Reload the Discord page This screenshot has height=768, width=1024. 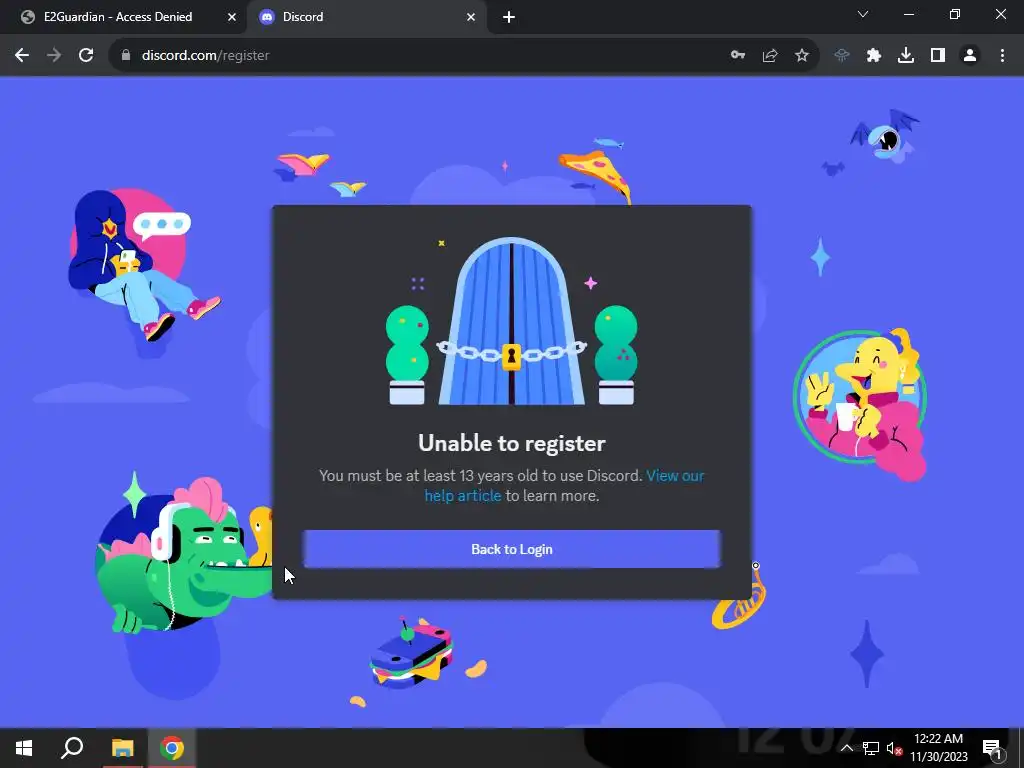tap(86, 56)
